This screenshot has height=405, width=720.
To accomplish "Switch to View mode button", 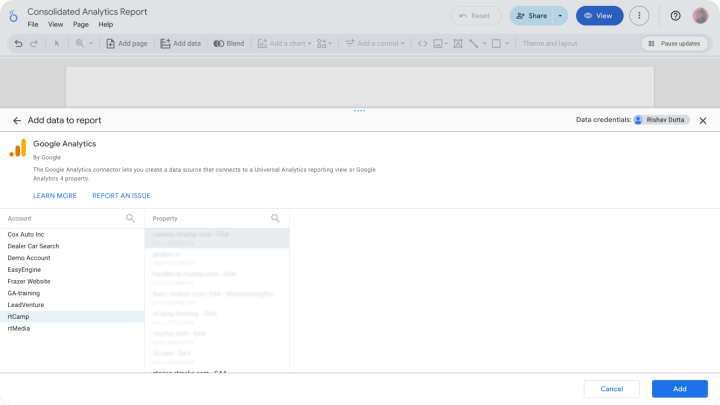I will tap(599, 16).
